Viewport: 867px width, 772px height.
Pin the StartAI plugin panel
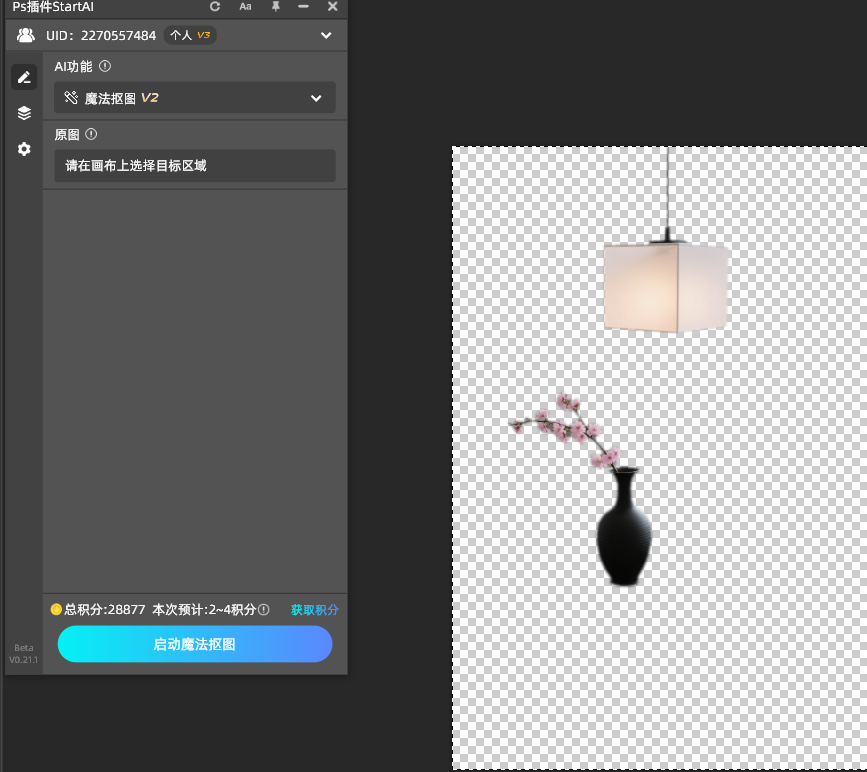(x=276, y=6)
